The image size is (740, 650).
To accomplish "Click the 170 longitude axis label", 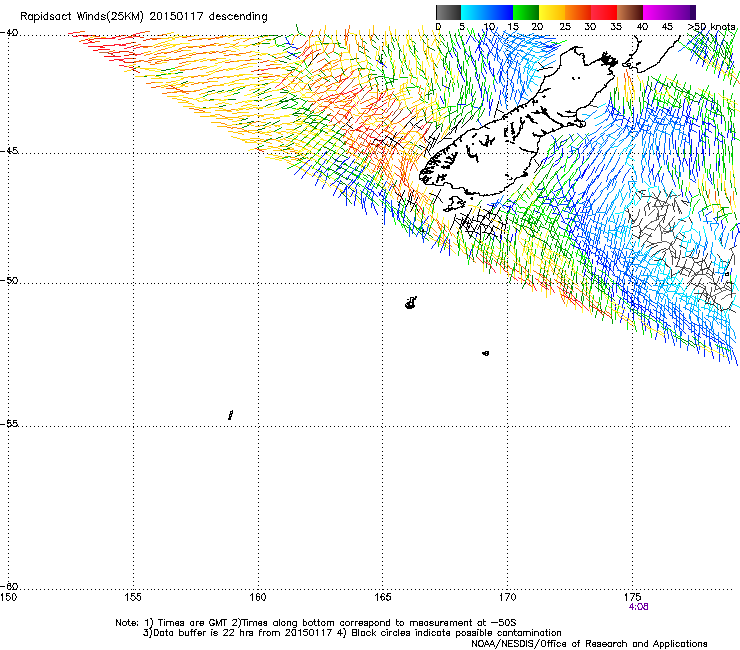I will (507, 597).
